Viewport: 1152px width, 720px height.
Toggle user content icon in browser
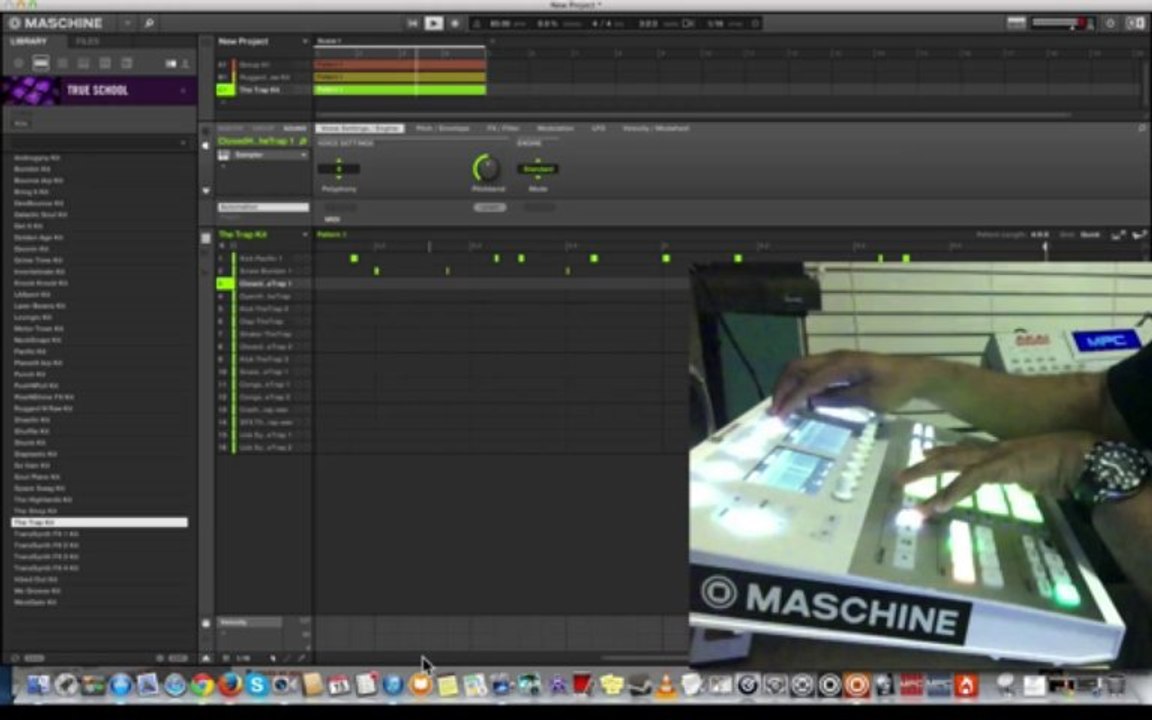click(185, 64)
